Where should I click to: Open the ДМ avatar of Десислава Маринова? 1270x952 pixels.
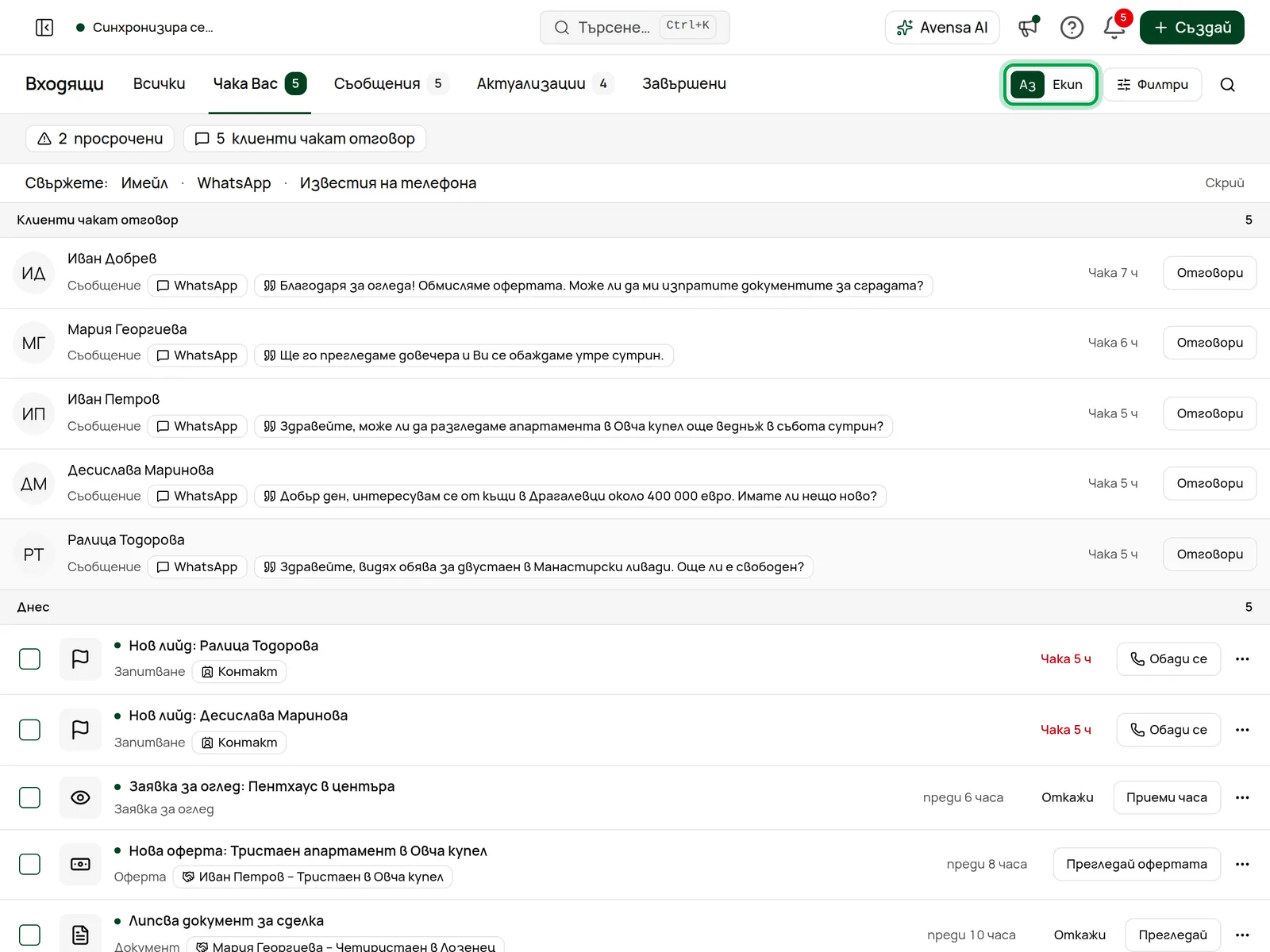click(x=33, y=484)
